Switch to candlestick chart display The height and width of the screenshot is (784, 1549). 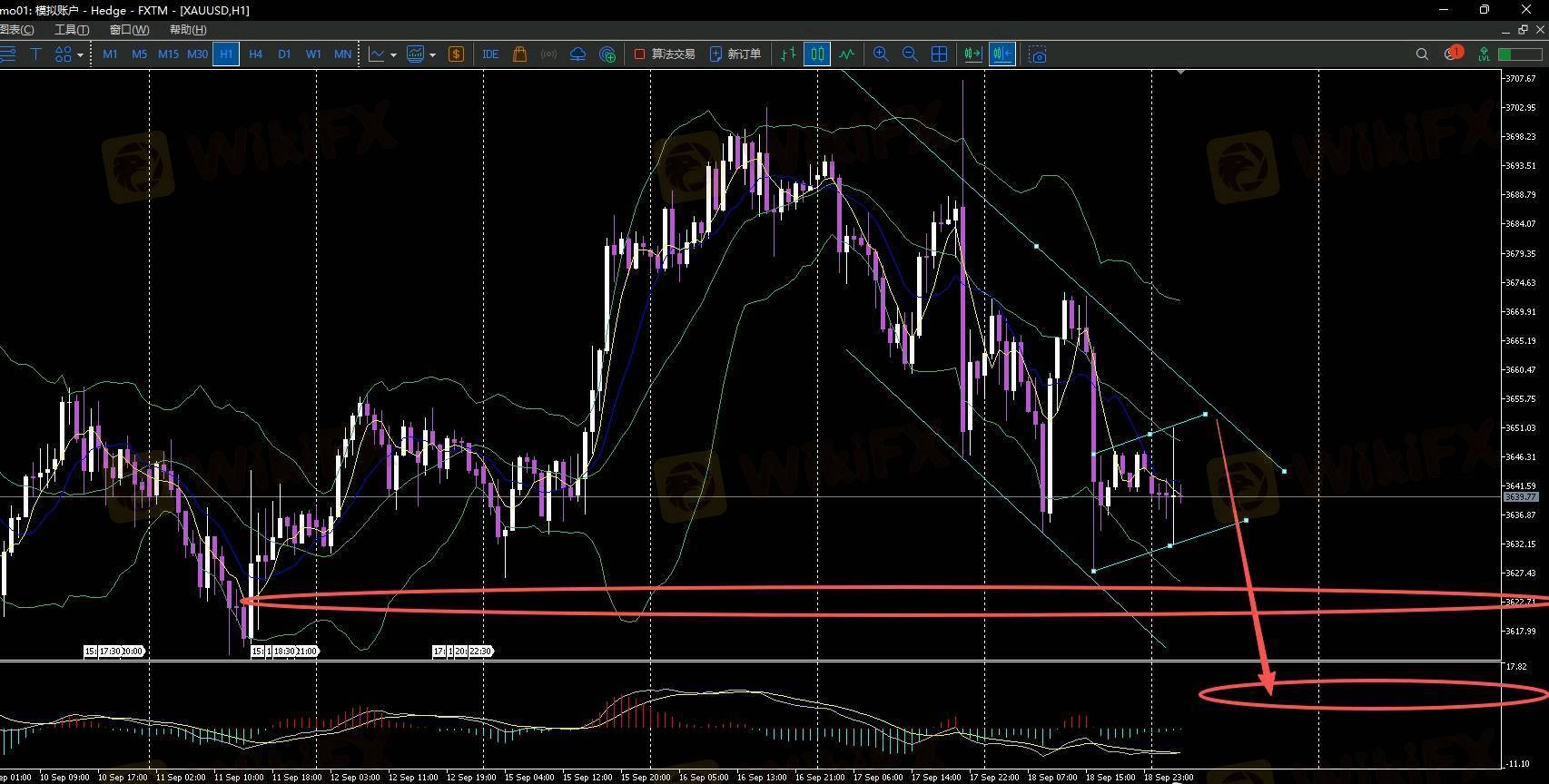click(817, 54)
